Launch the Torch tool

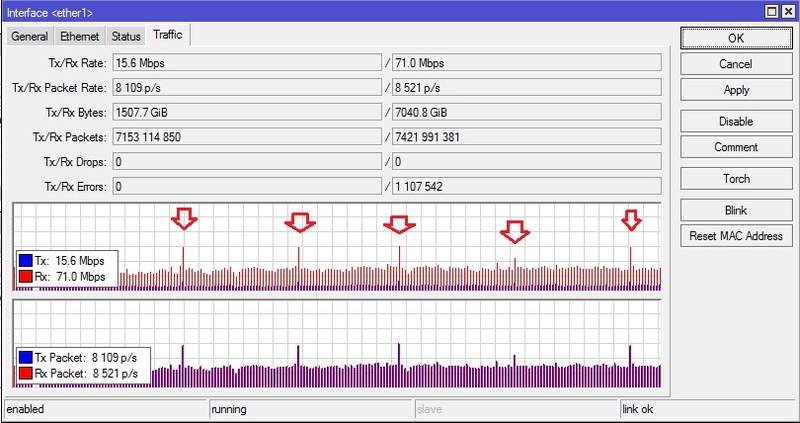click(736, 179)
